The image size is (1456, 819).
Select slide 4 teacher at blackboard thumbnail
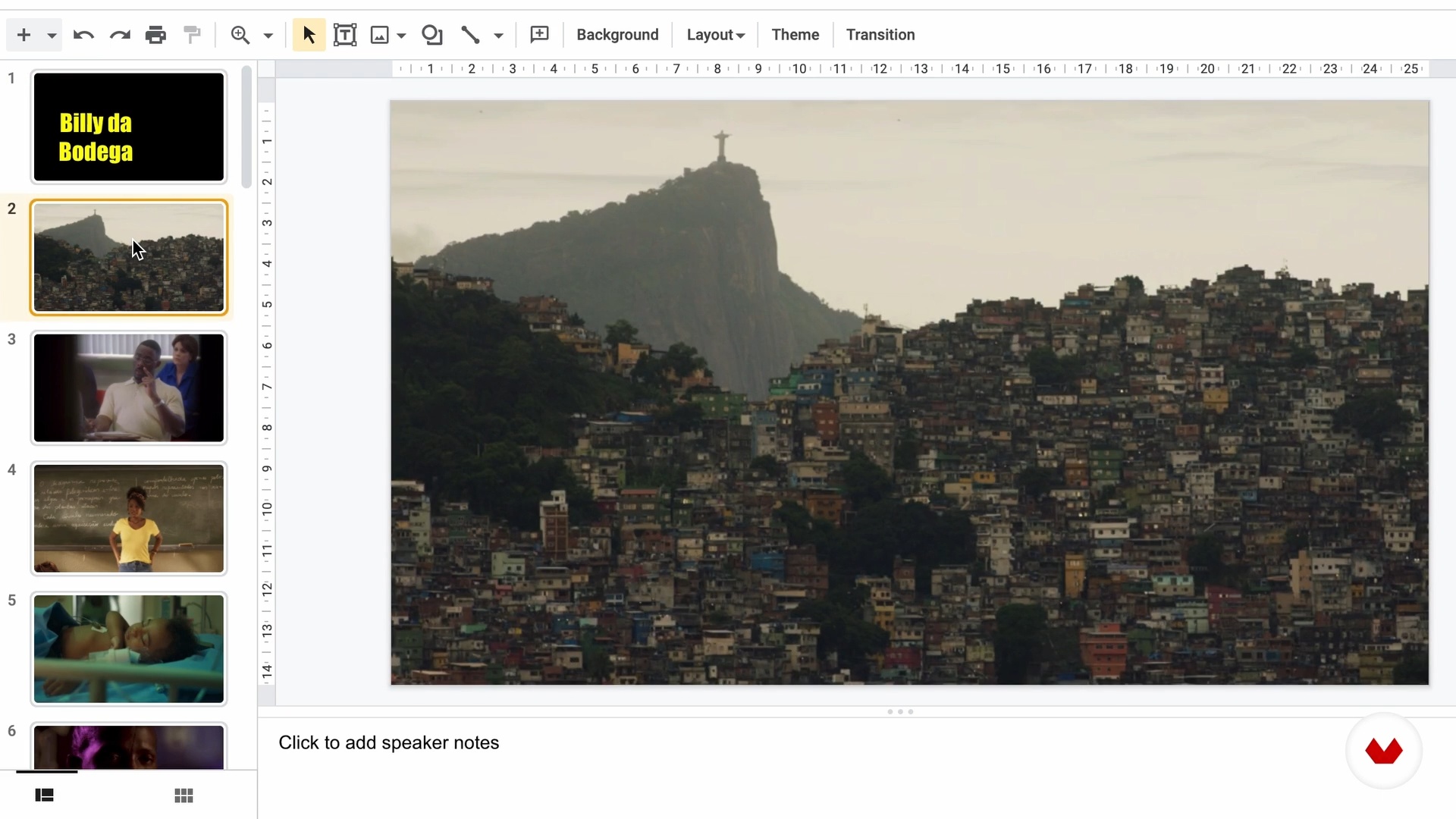129,518
